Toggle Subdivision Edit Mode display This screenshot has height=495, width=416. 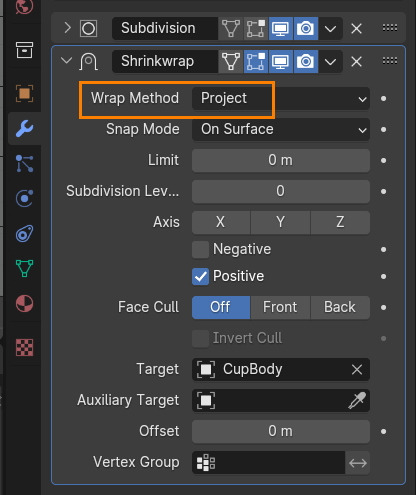tap(256, 28)
